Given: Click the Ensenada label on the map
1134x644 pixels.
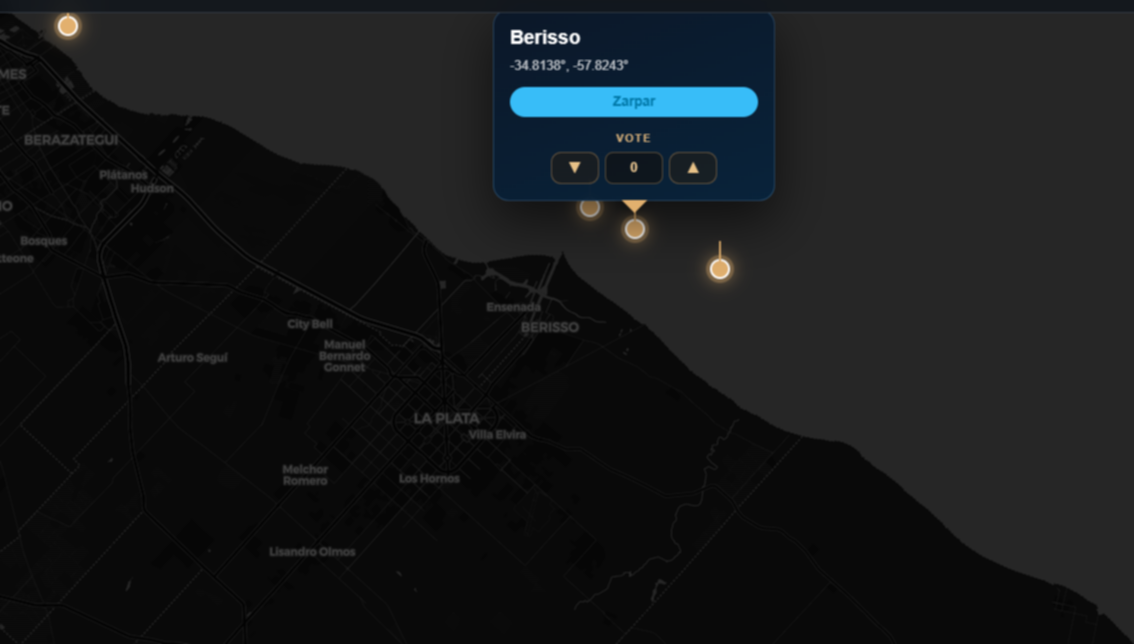Looking at the screenshot, I should pos(513,307).
